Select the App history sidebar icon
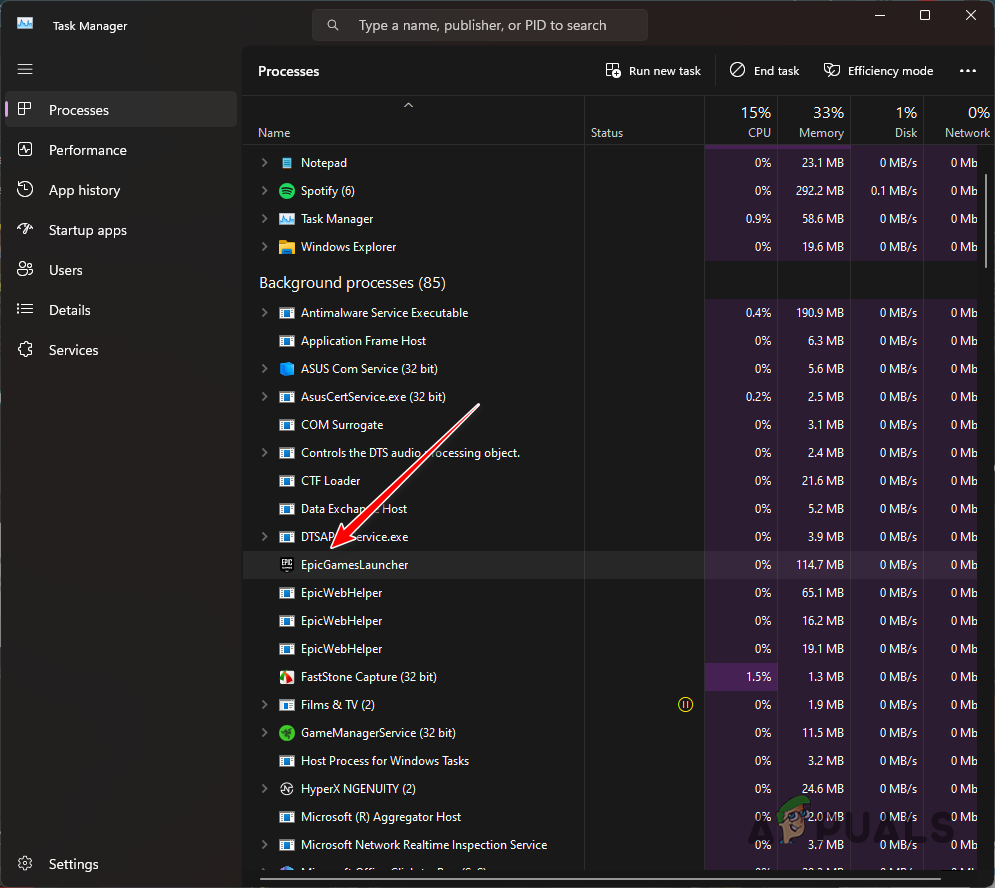The width and height of the screenshot is (995, 888). [x=26, y=189]
